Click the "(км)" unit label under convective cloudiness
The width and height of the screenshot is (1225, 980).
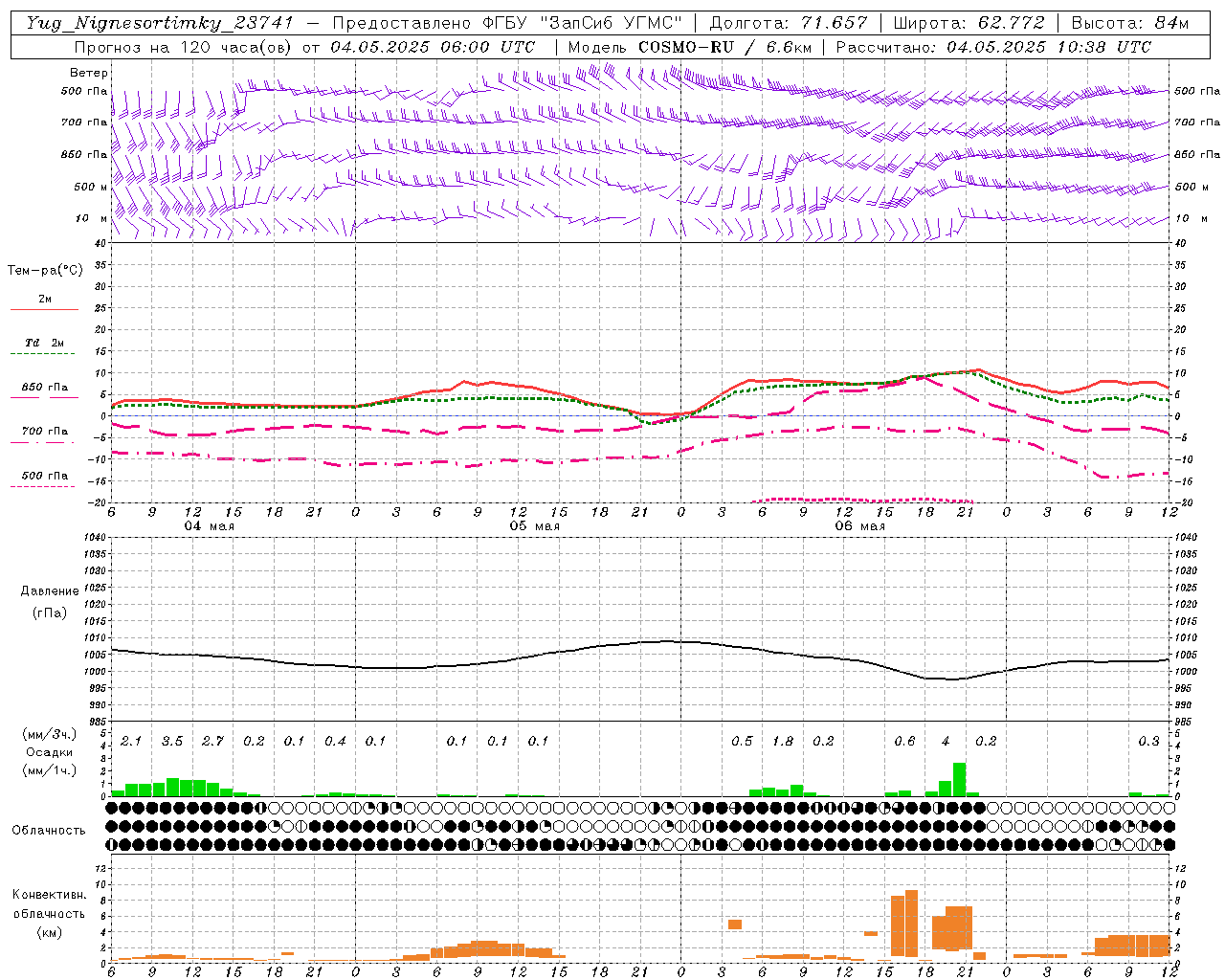[x=50, y=932]
